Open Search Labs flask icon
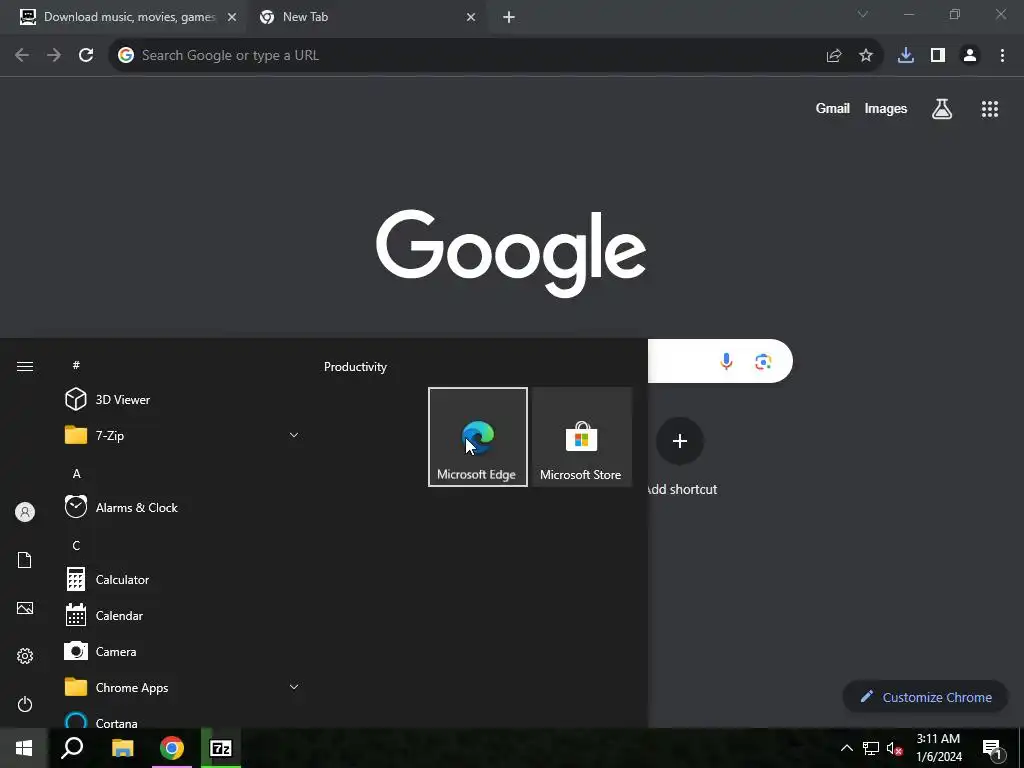 (942, 109)
